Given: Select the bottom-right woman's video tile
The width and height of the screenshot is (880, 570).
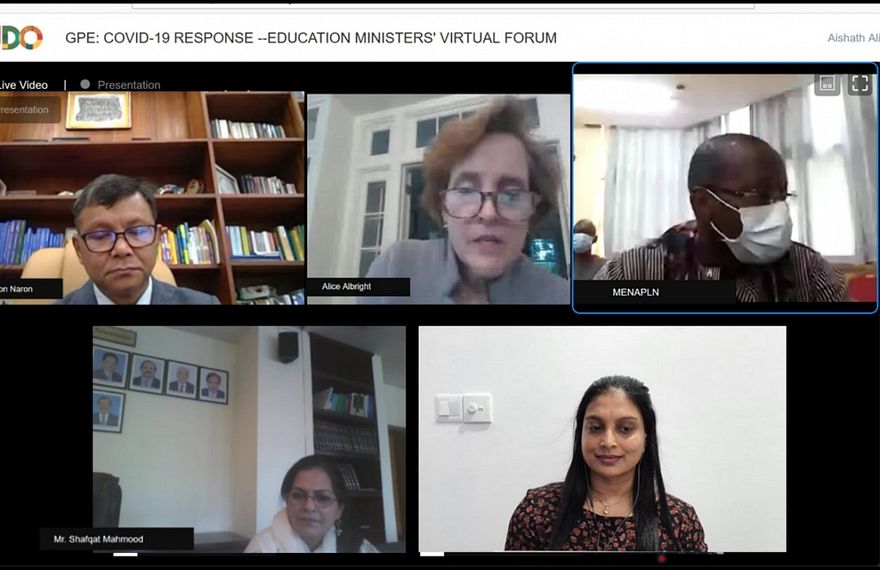Looking at the screenshot, I should [602, 439].
